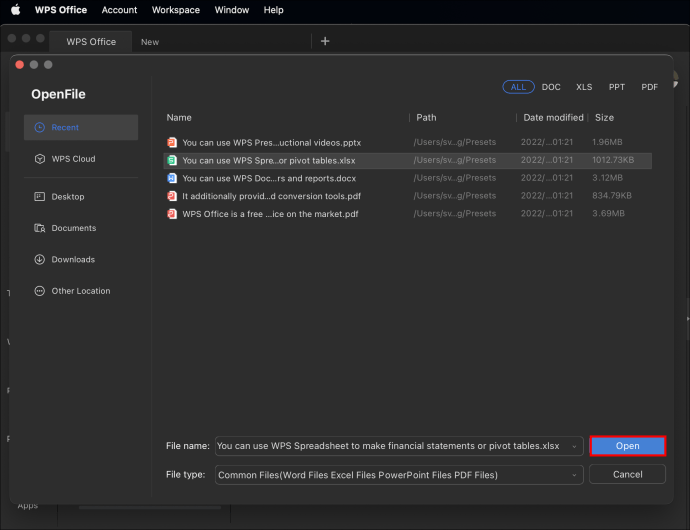
Task: Click the docx document file icon
Action: pos(172,178)
